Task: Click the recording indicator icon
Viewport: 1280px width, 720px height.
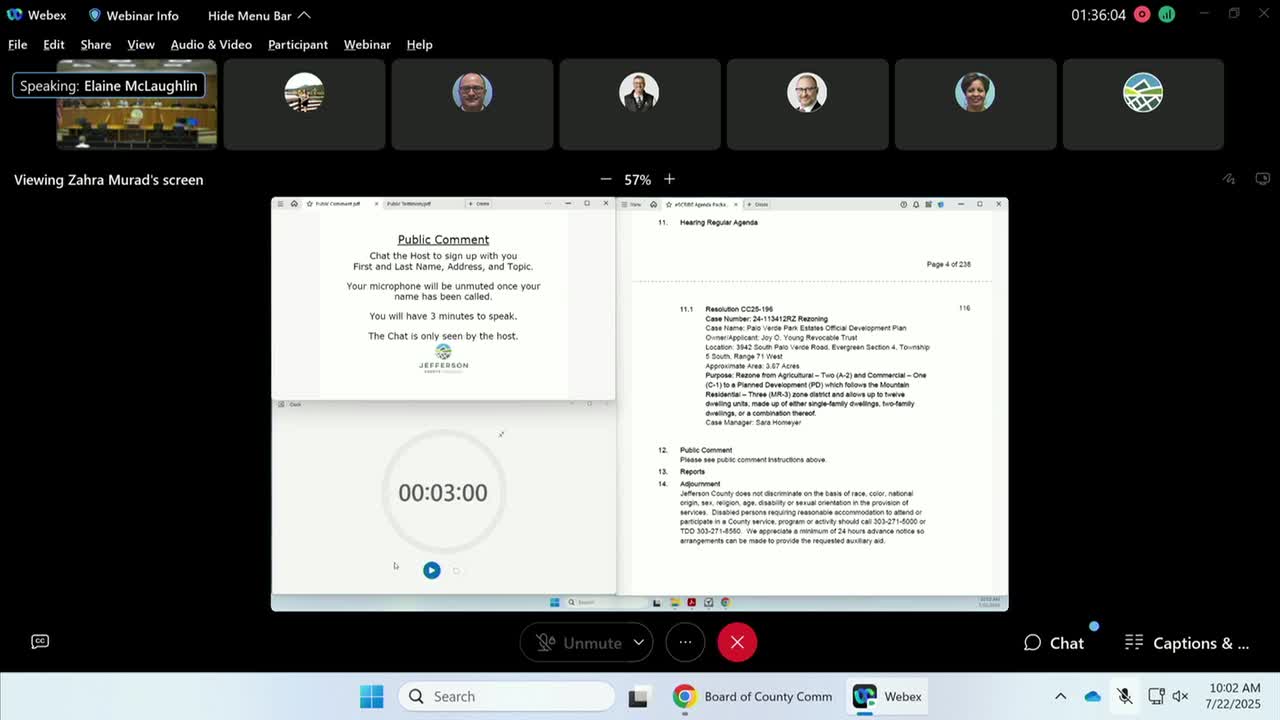Action: click(x=1142, y=15)
